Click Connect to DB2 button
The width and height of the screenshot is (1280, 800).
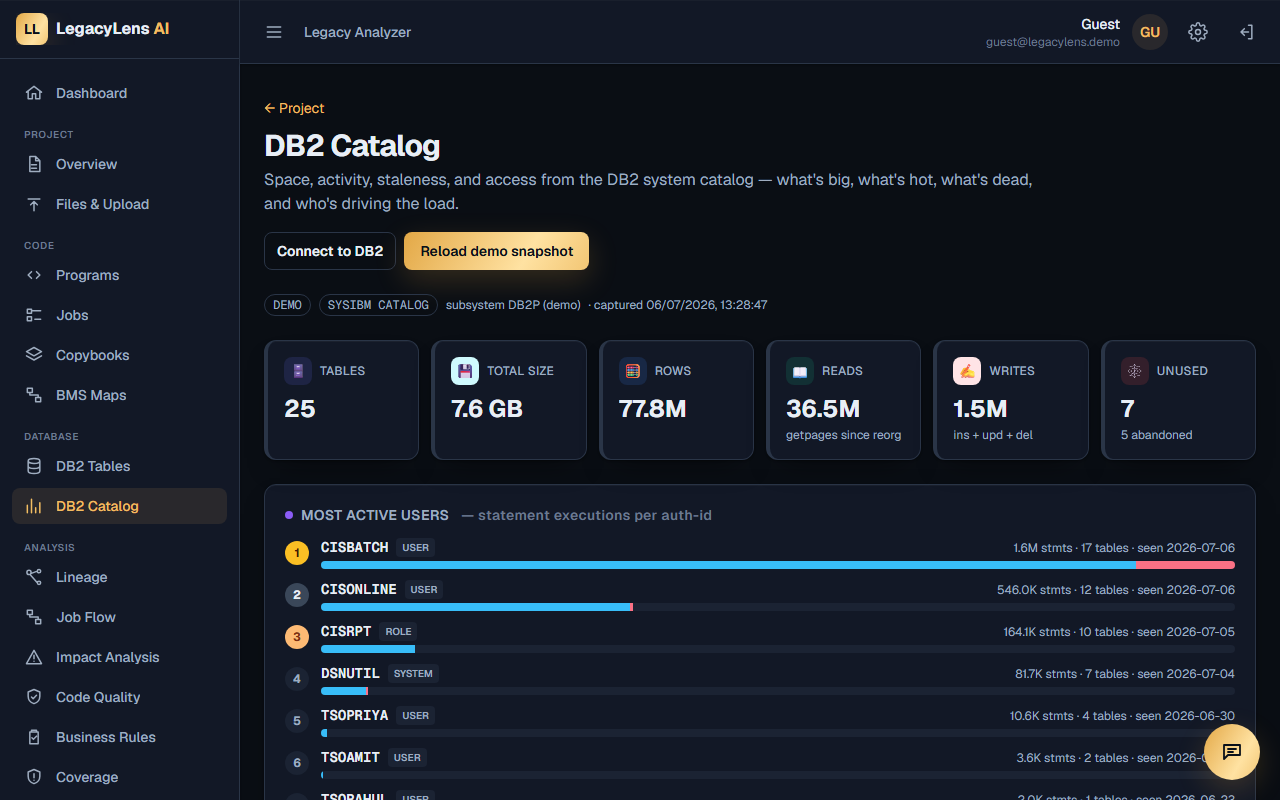point(330,251)
